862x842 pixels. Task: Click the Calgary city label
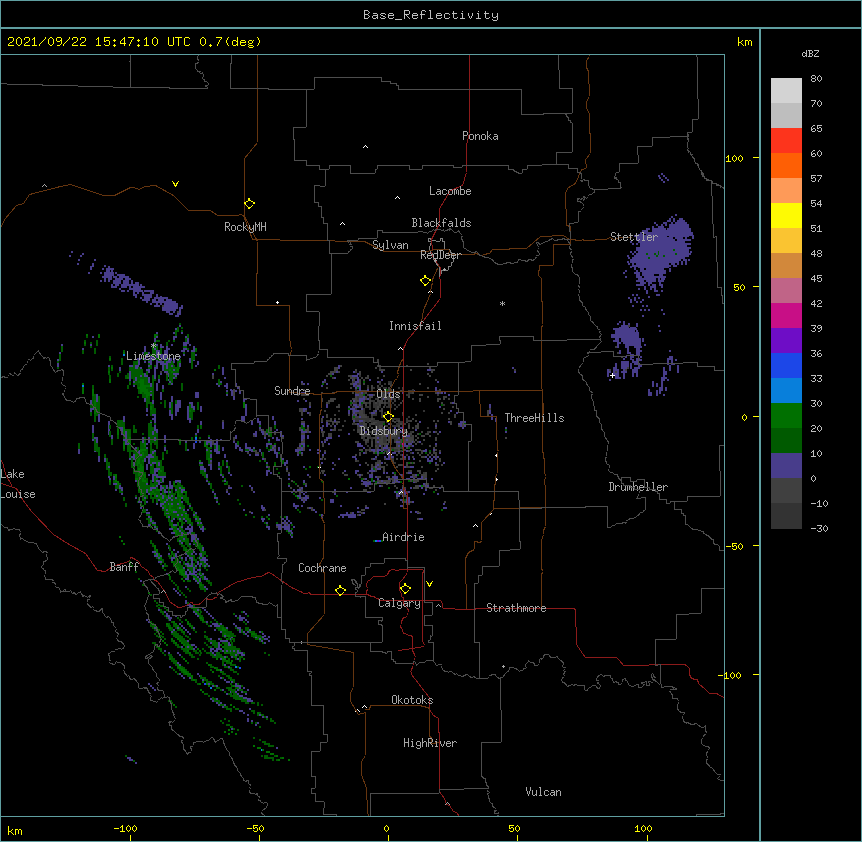[x=400, y=603]
